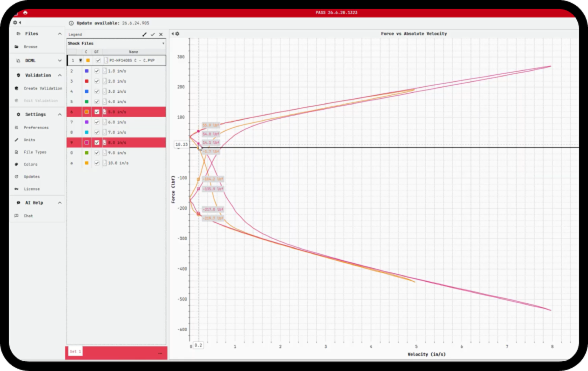Collapse the sidebar using the gear arrow icon
Viewport: 588px width, 371px height.
(x=17, y=23)
